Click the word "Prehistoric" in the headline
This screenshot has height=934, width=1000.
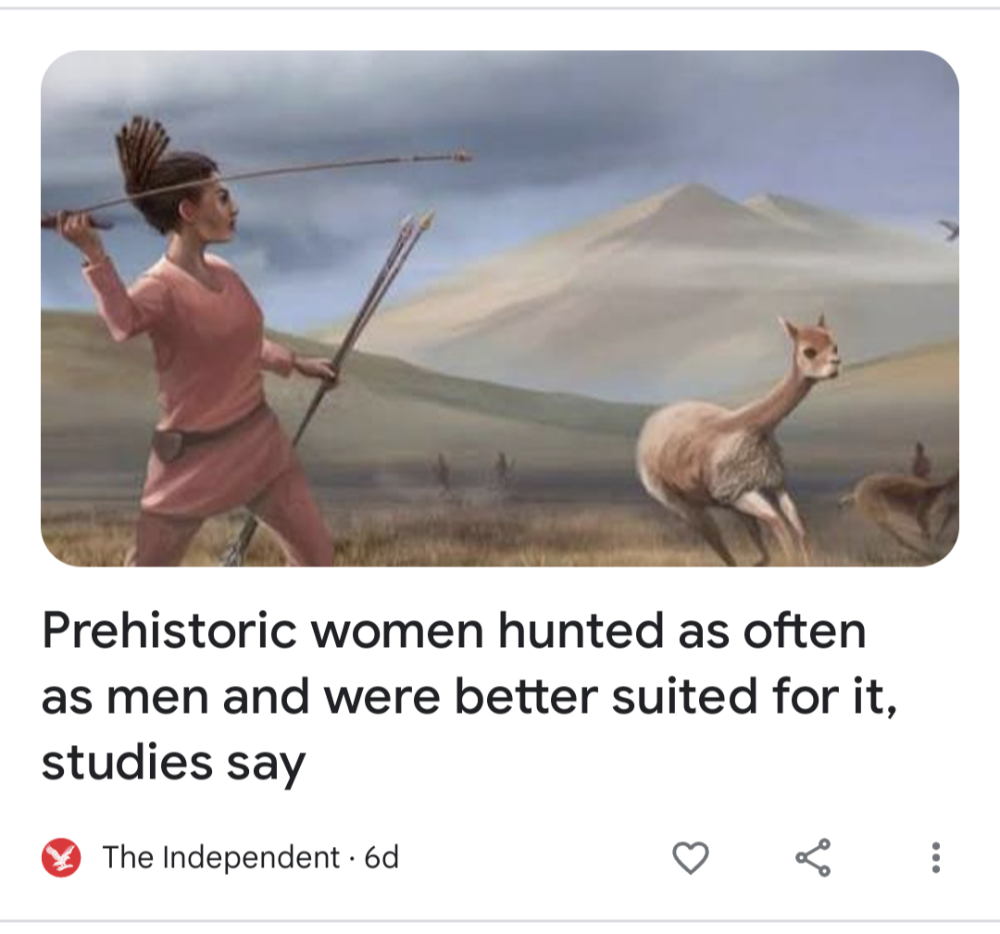[169, 631]
